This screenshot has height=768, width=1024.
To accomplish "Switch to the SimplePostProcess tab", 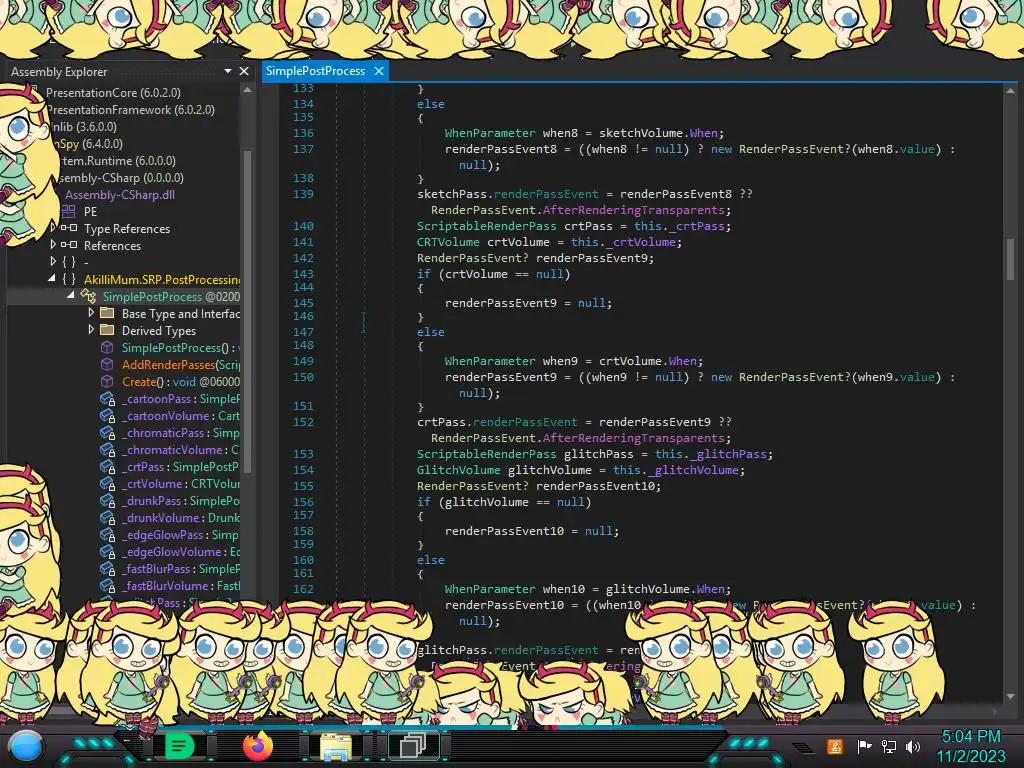I will [x=315, y=71].
